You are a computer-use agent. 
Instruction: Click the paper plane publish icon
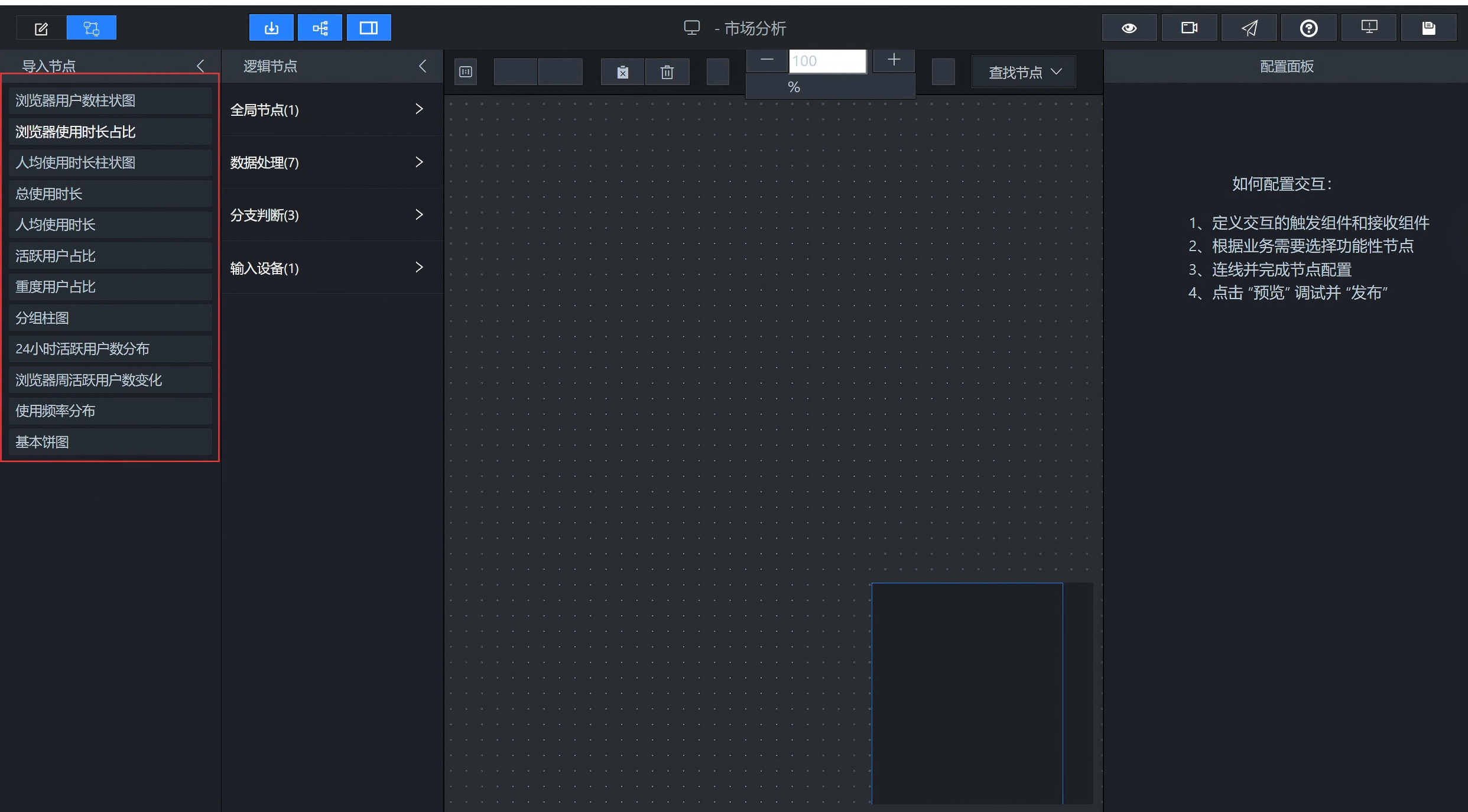click(x=1249, y=28)
